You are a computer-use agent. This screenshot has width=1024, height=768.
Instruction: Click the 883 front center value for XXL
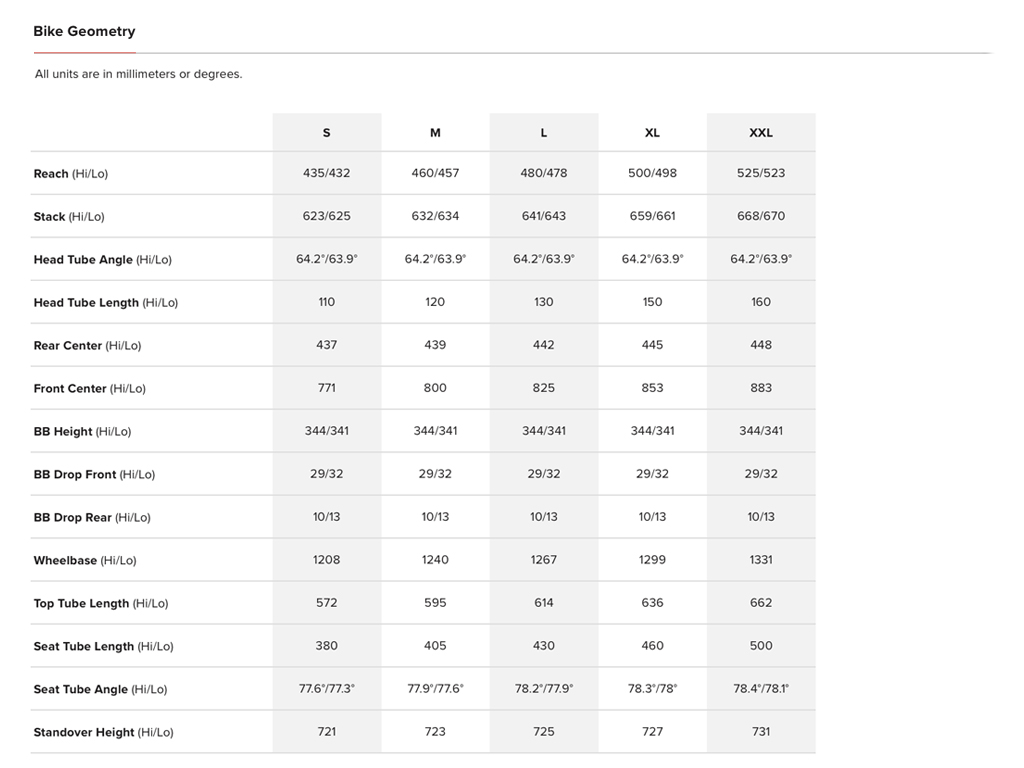tap(761, 388)
